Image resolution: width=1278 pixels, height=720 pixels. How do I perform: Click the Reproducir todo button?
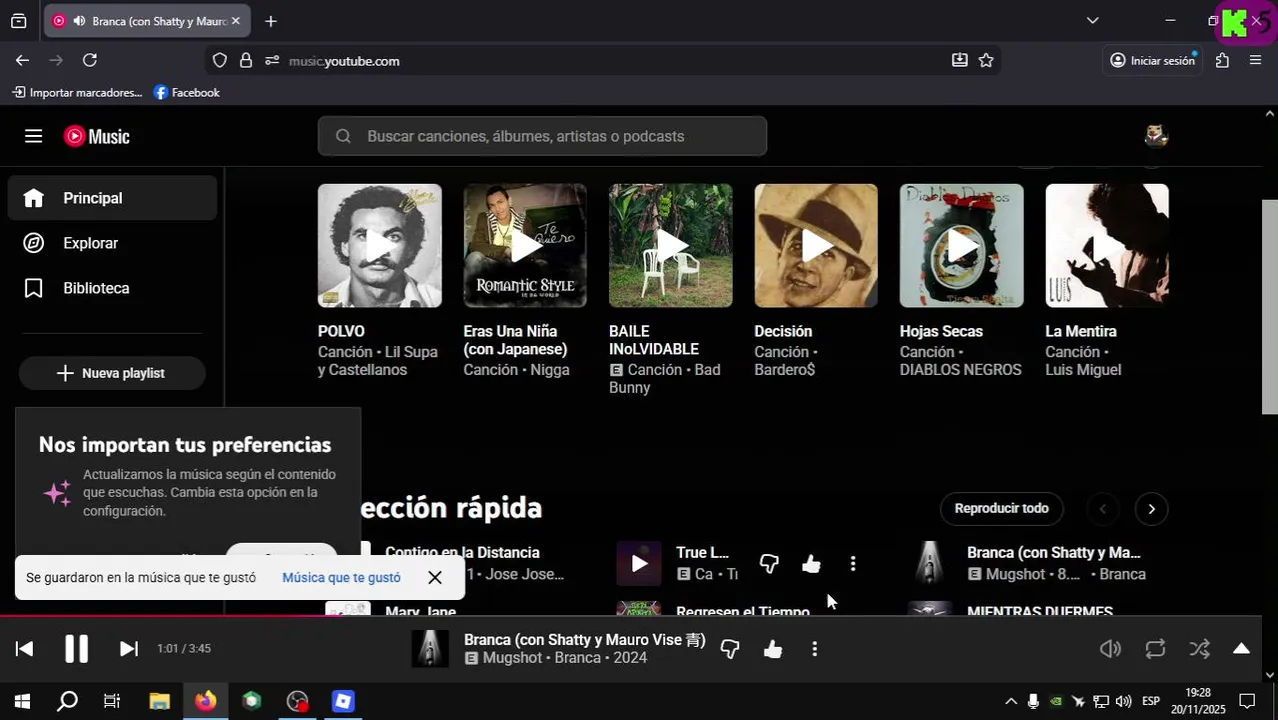[1001, 508]
